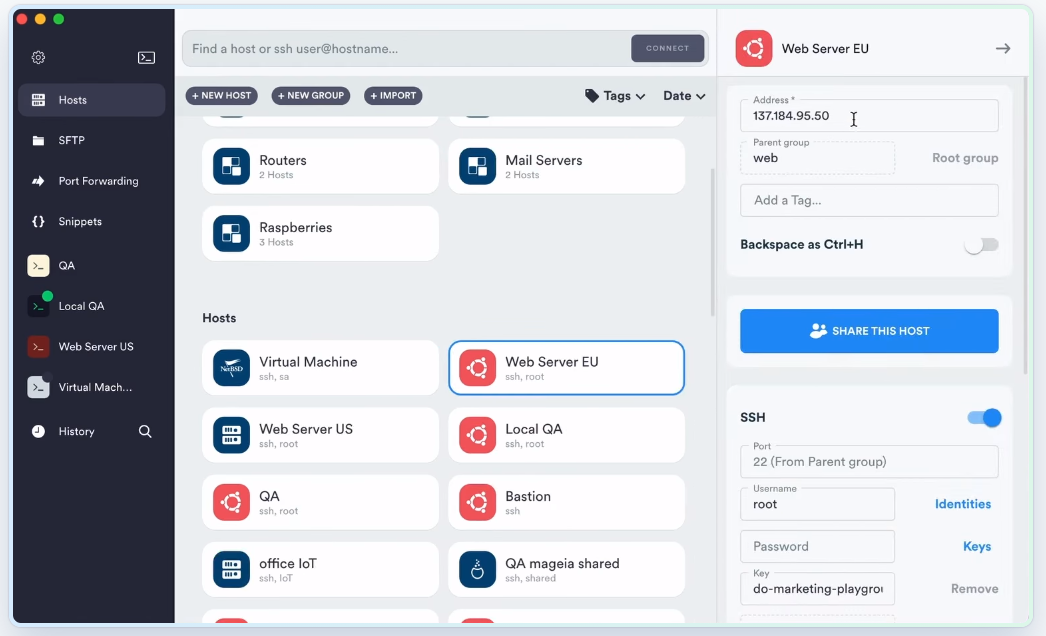Click the History search magnifier icon
This screenshot has height=636, width=1046.
click(145, 432)
